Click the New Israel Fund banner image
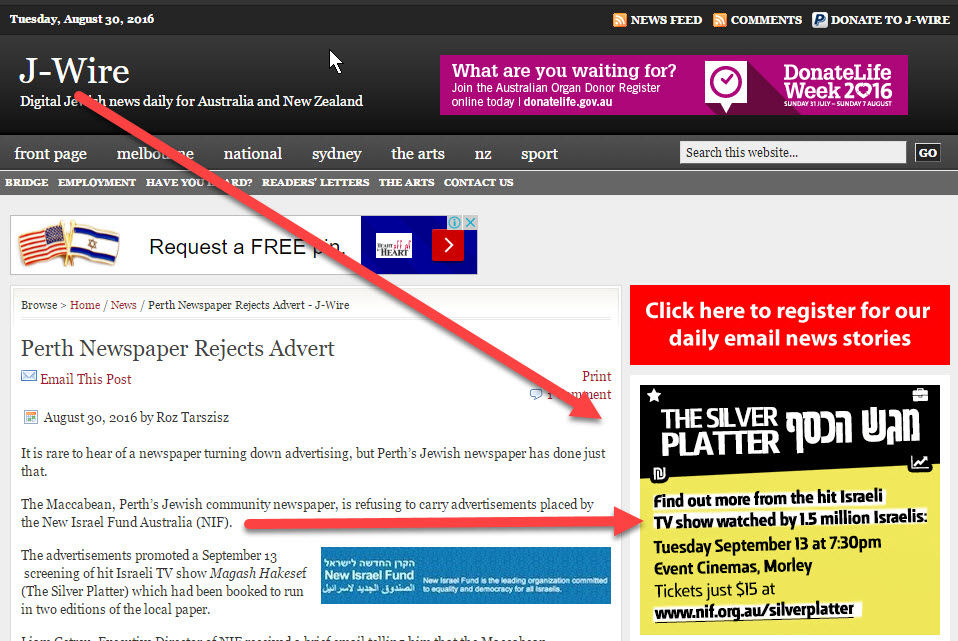 (466, 576)
